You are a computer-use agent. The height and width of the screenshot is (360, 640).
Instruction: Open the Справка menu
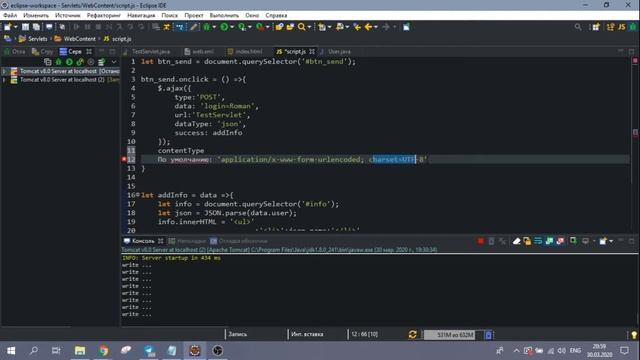click(x=276, y=15)
